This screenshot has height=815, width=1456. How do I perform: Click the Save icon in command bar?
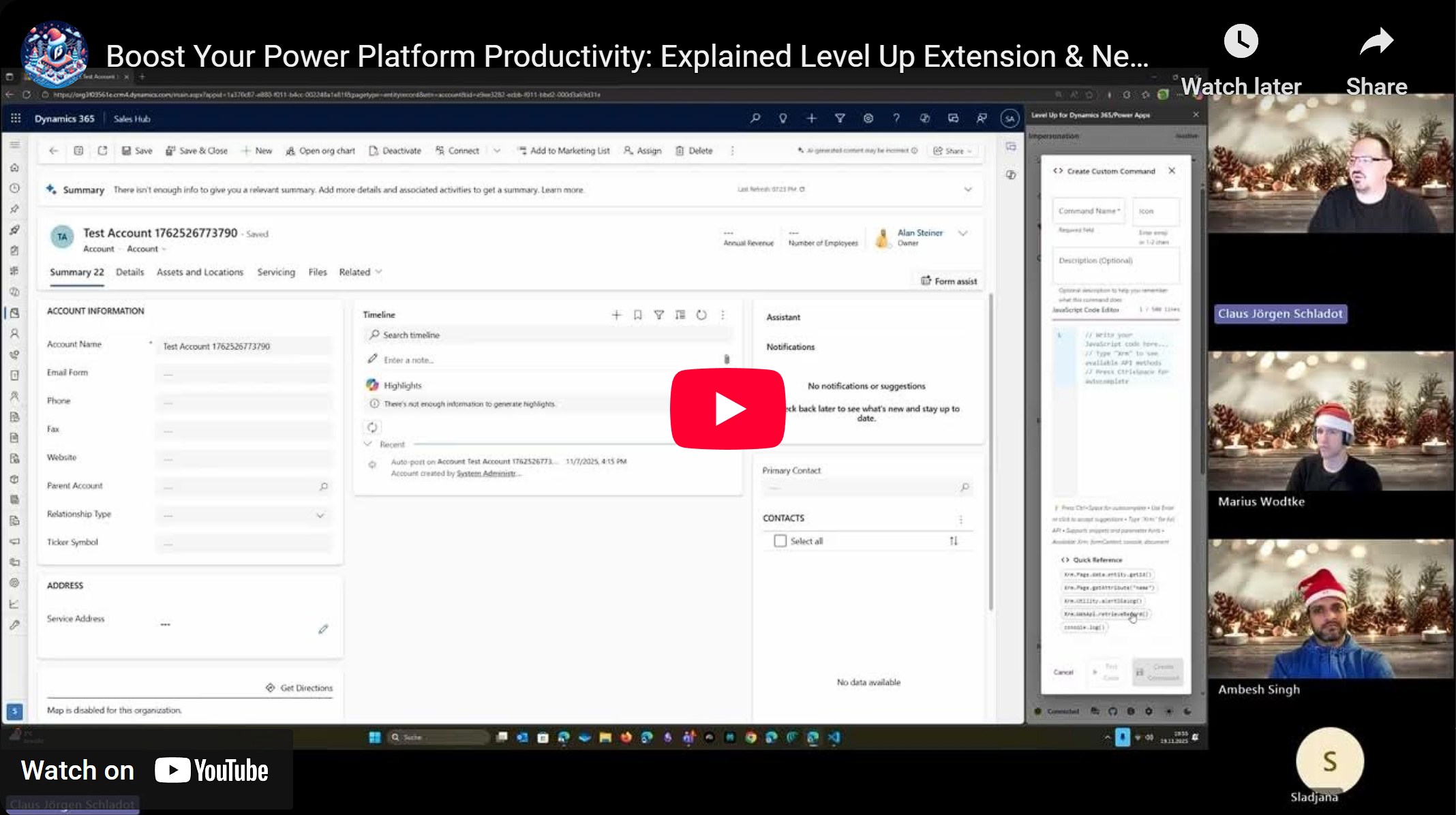127,151
